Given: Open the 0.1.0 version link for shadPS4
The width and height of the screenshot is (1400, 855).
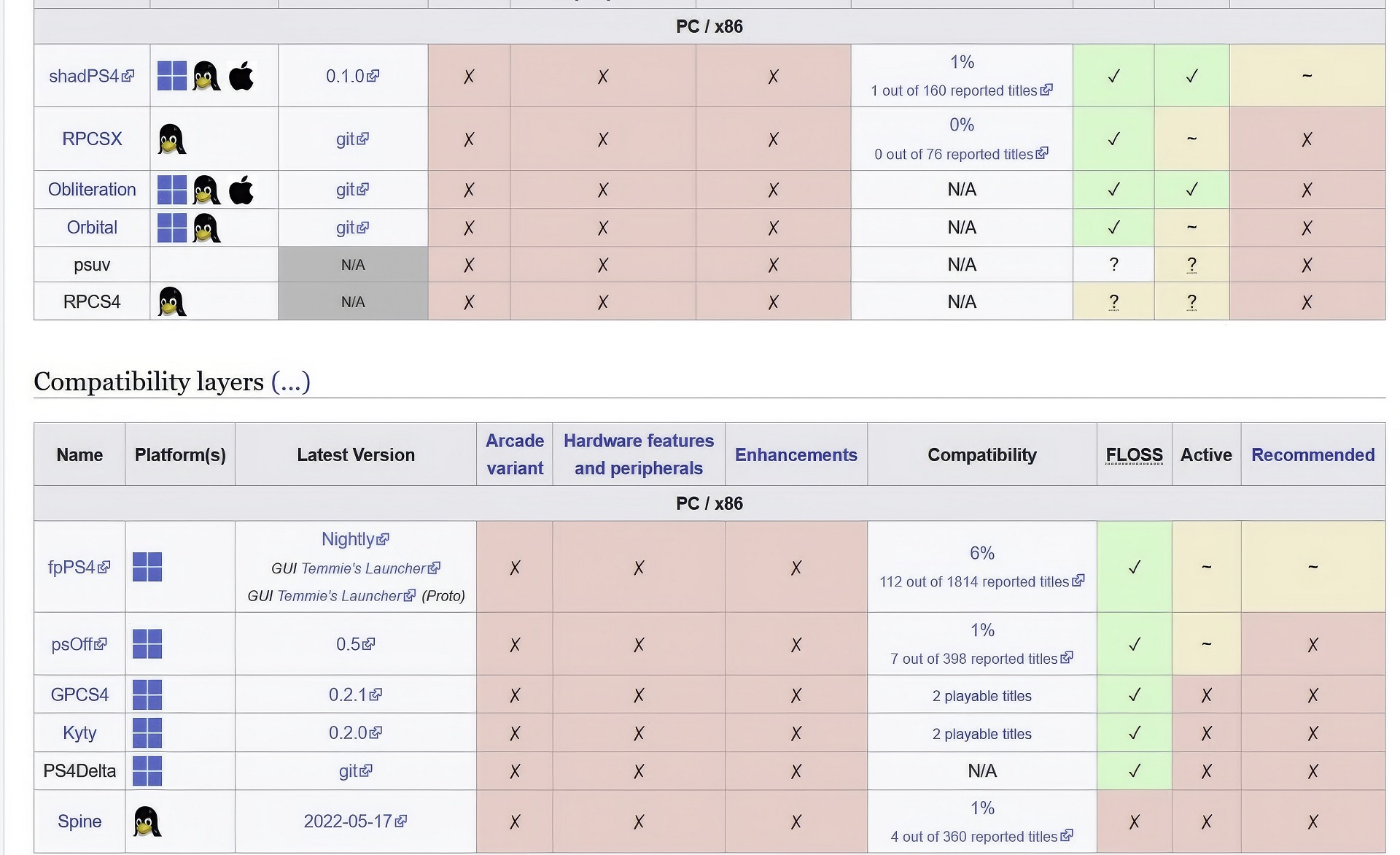Looking at the screenshot, I should pyautogui.click(x=345, y=76).
